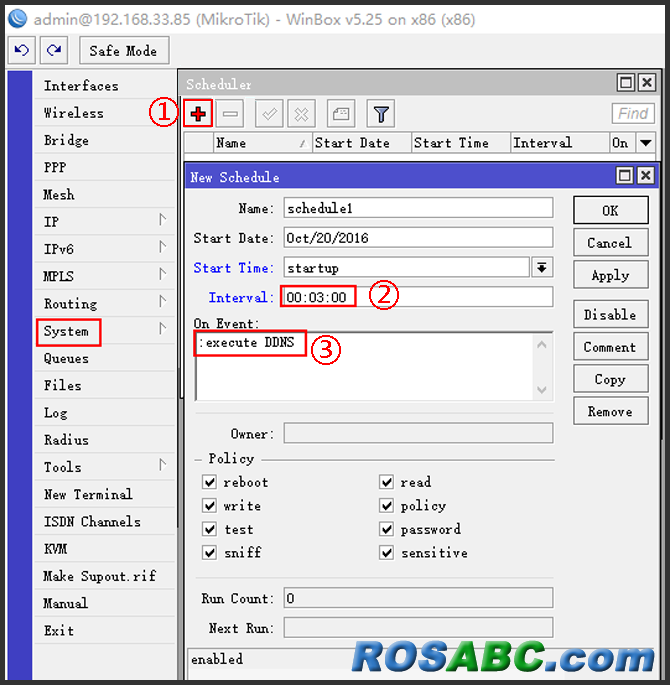Sort by the Start Date column header

(362, 142)
